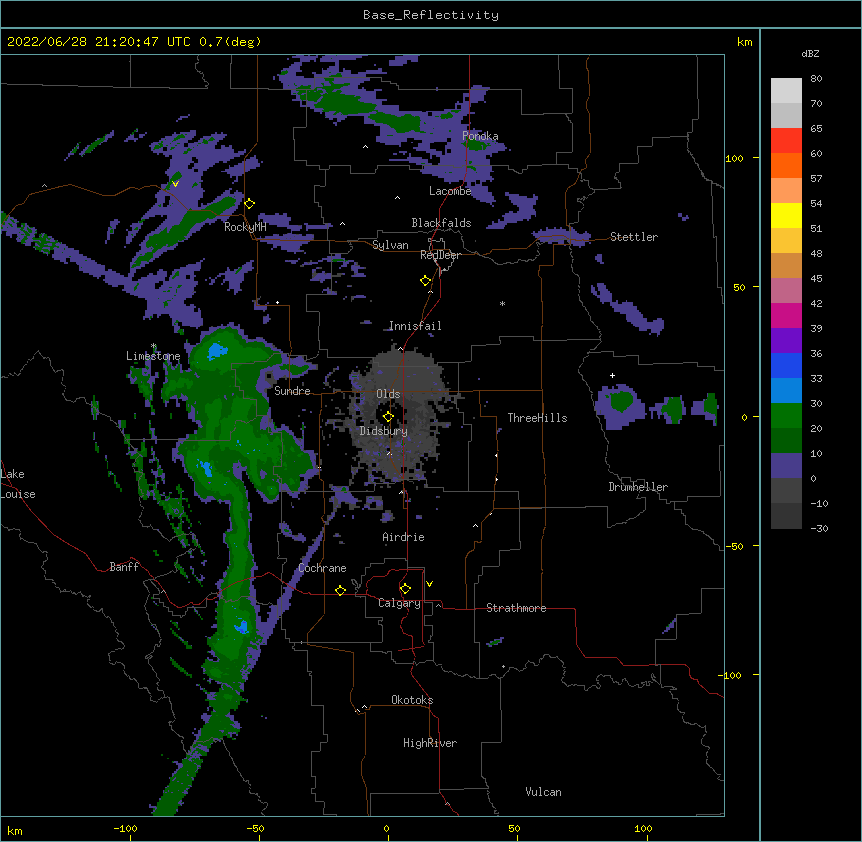Click the asterisk marker northeast of Innisfail
Screen dimensions: 862x842
pos(502,303)
